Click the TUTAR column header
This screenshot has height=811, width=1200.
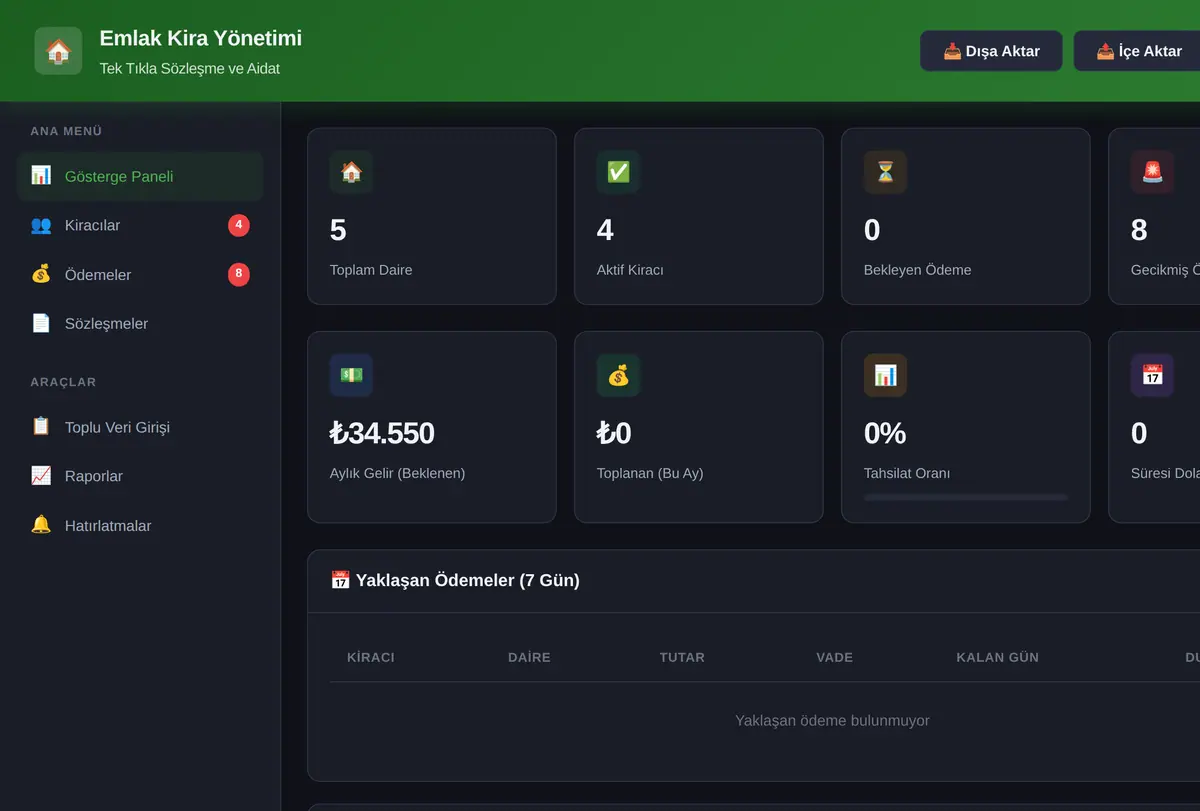[682, 657]
